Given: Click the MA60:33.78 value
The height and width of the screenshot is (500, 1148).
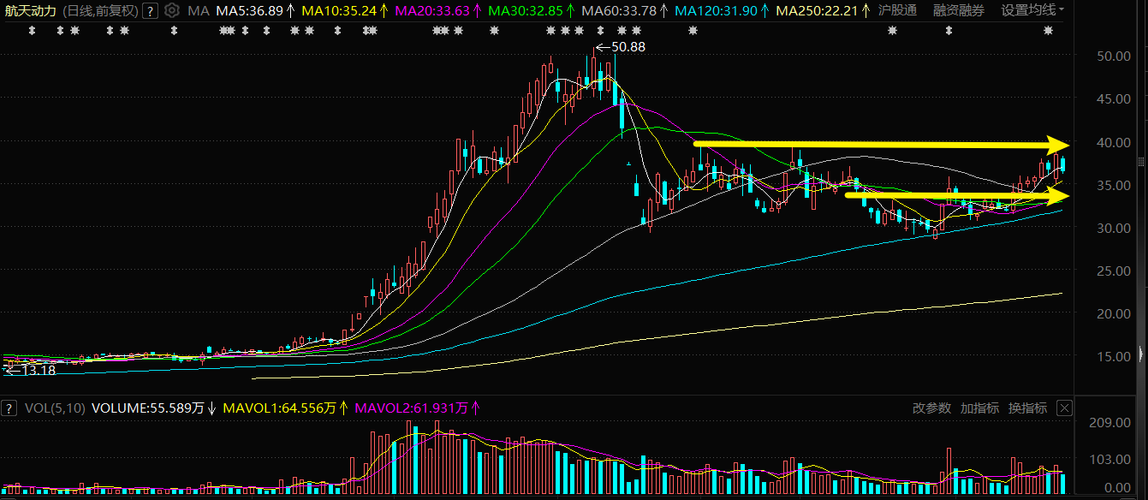Looking at the screenshot, I should point(619,11).
